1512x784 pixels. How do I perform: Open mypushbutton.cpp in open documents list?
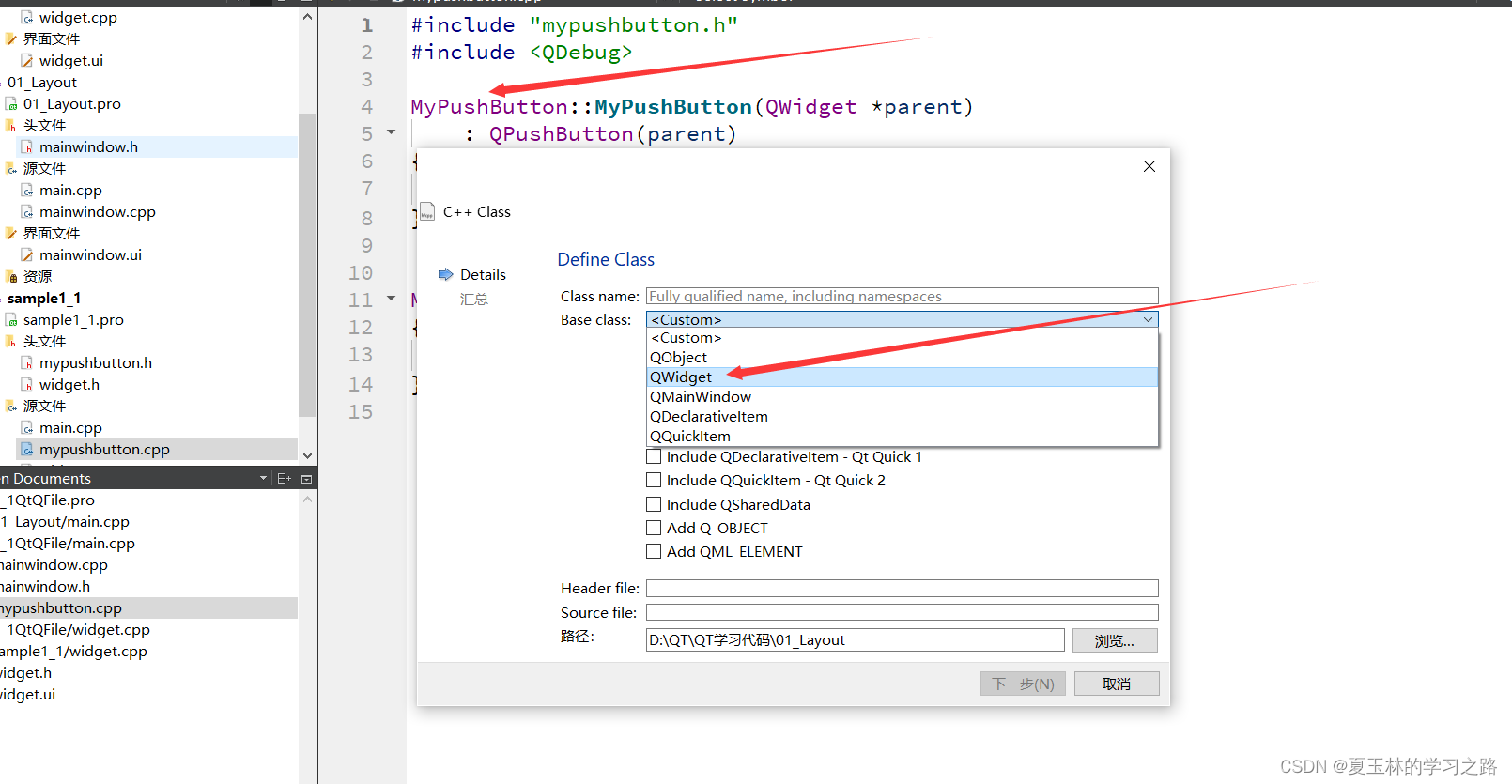pos(61,608)
